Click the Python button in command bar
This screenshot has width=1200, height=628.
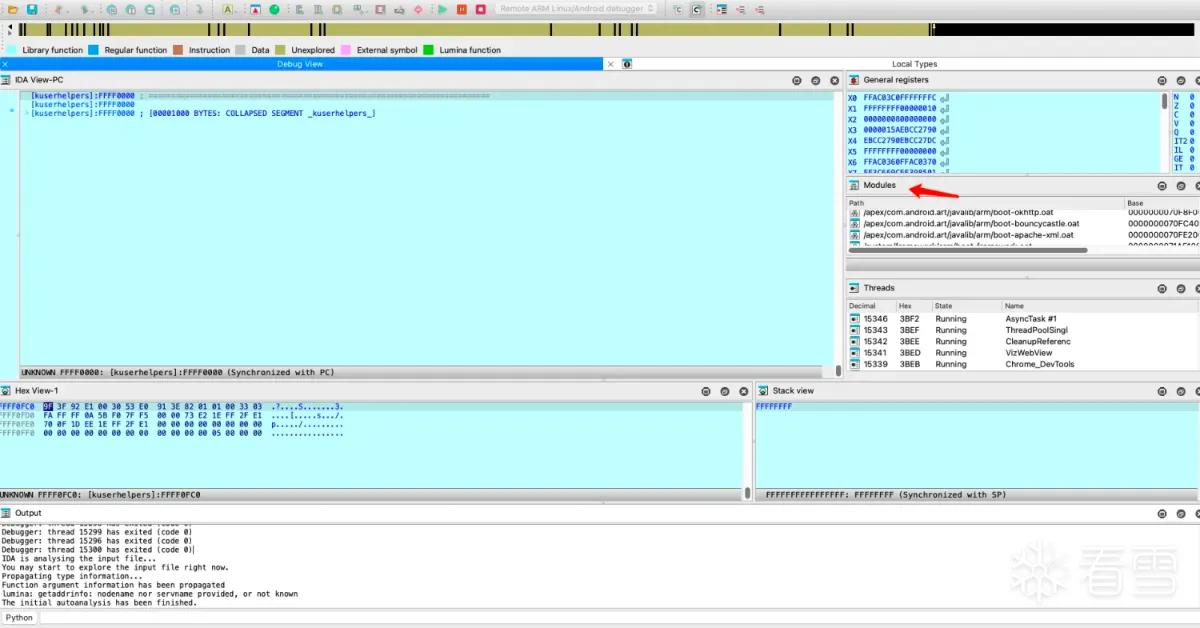(19, 618)
